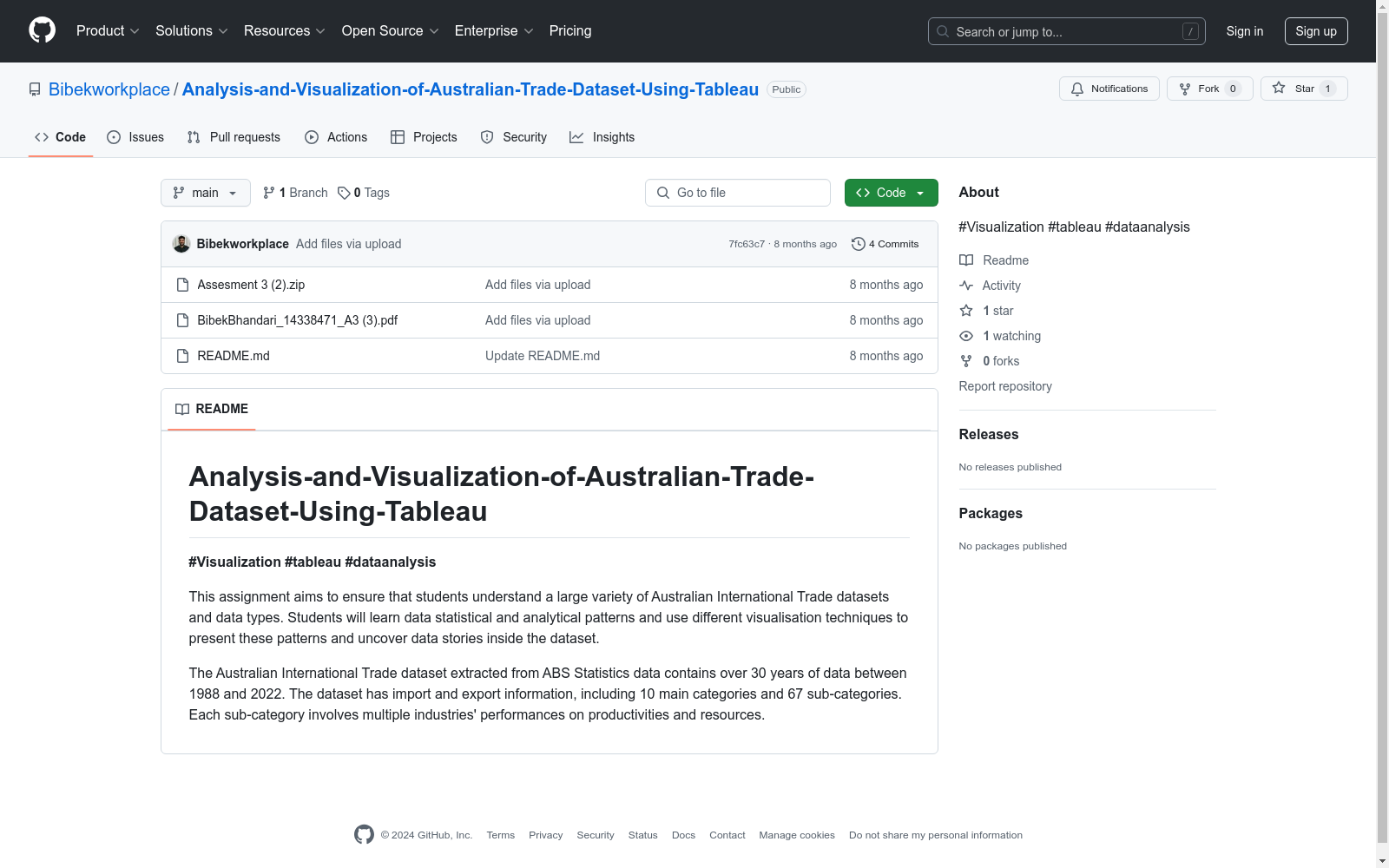
Task: Open the Product dropdown menu
Action: click(x=108, y=31)
